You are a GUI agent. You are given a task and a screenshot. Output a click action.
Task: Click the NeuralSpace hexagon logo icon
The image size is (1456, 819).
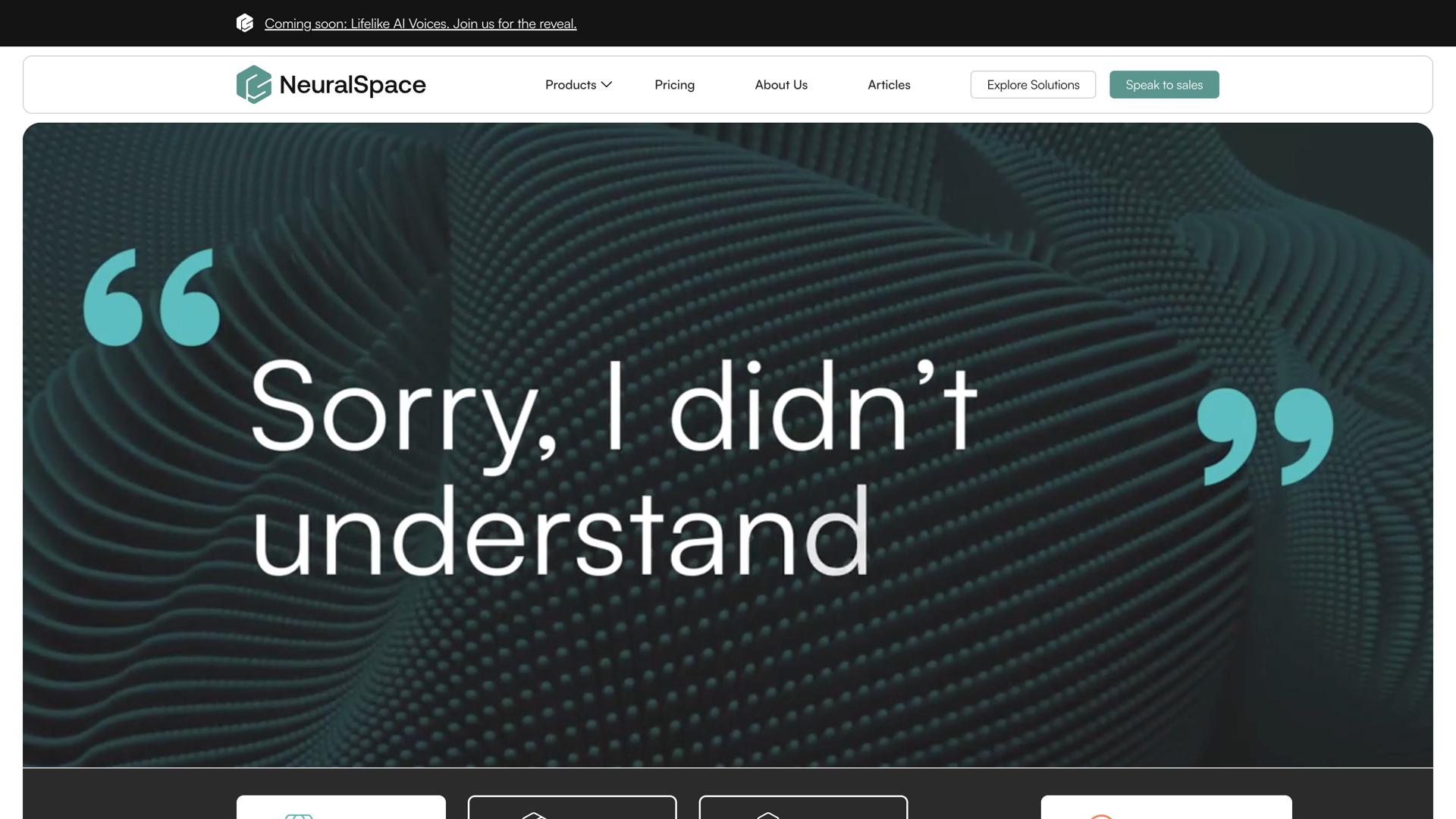(253, 84)
